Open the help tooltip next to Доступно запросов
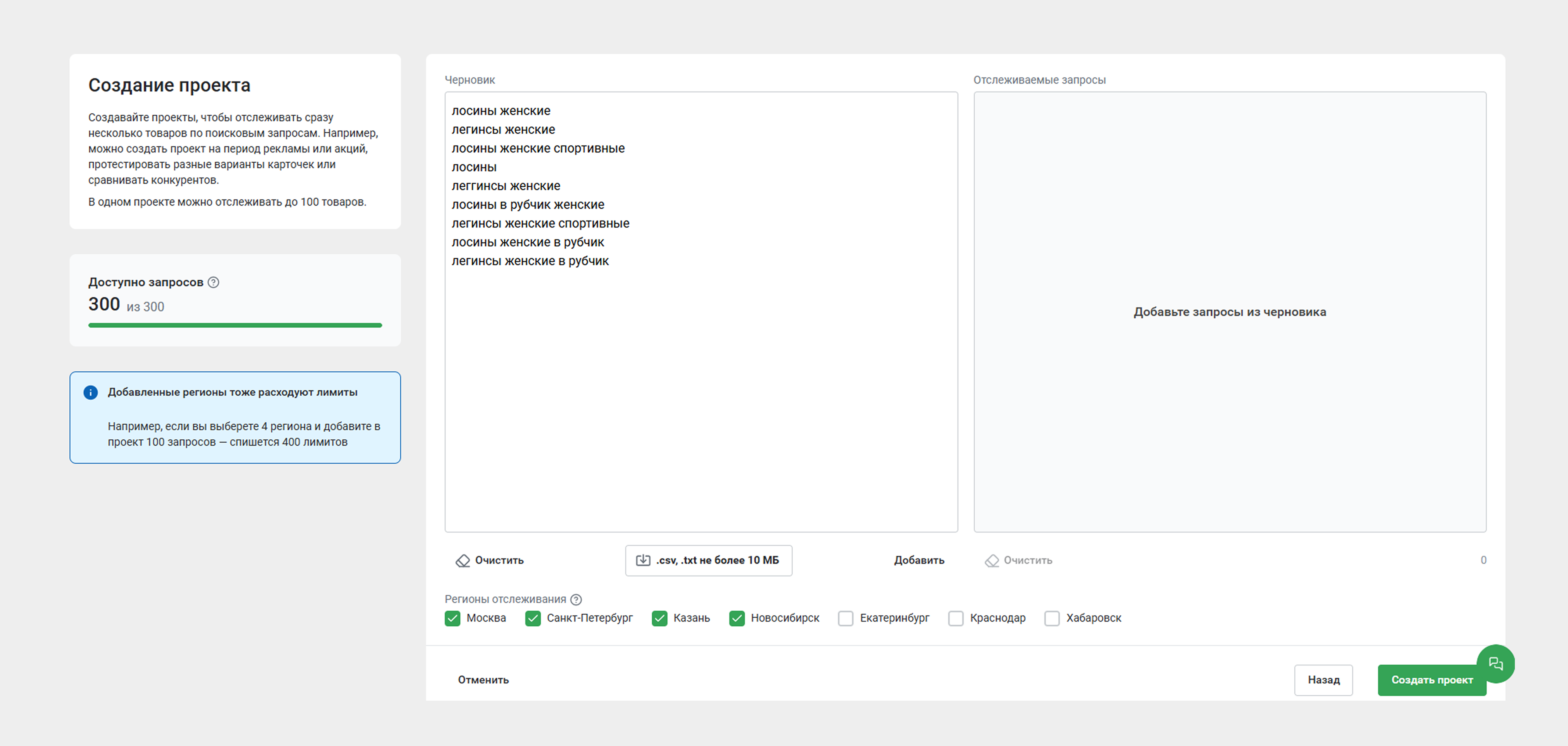Viewport: 1568px width, 746px height. (213, 282)
